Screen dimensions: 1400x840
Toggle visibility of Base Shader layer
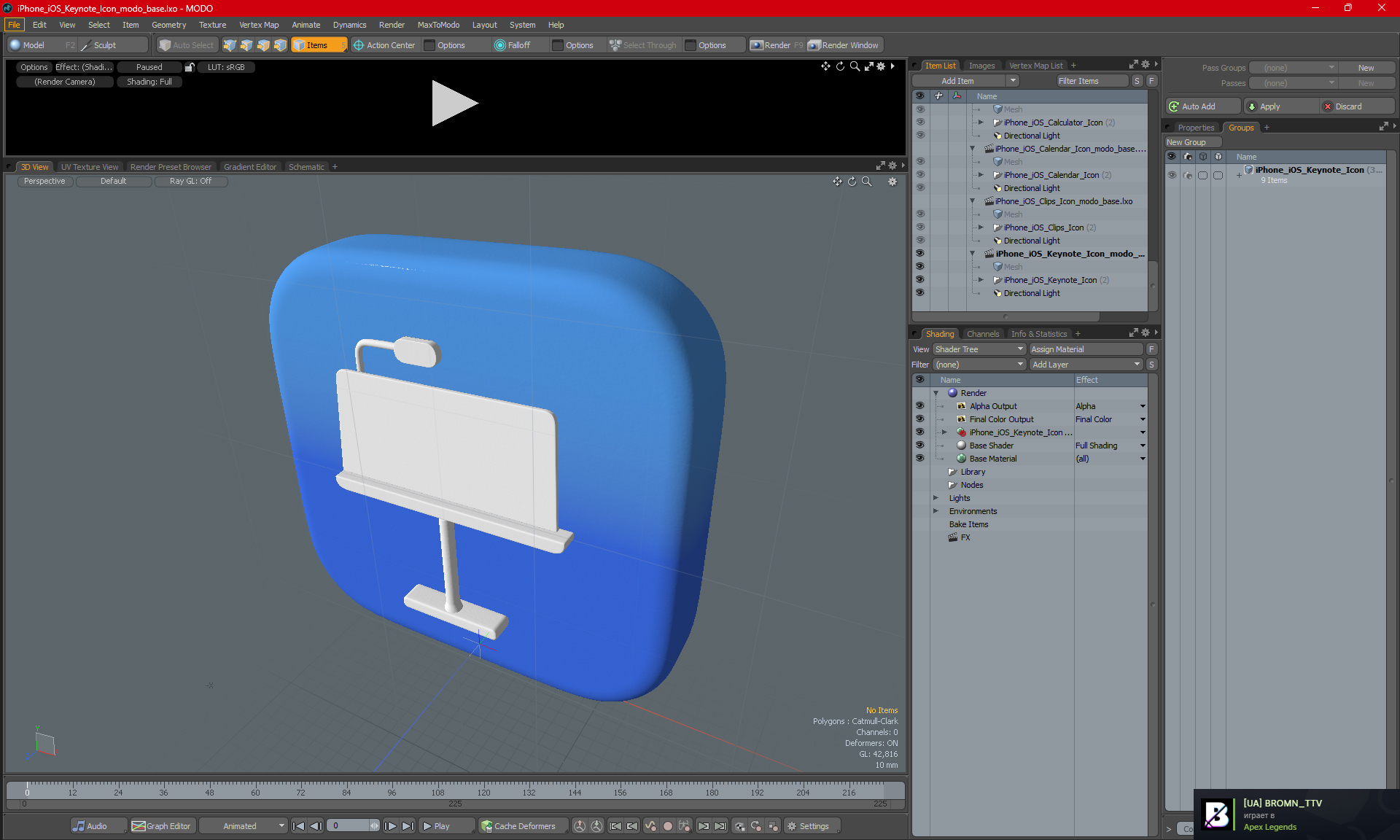click(920, 446)
